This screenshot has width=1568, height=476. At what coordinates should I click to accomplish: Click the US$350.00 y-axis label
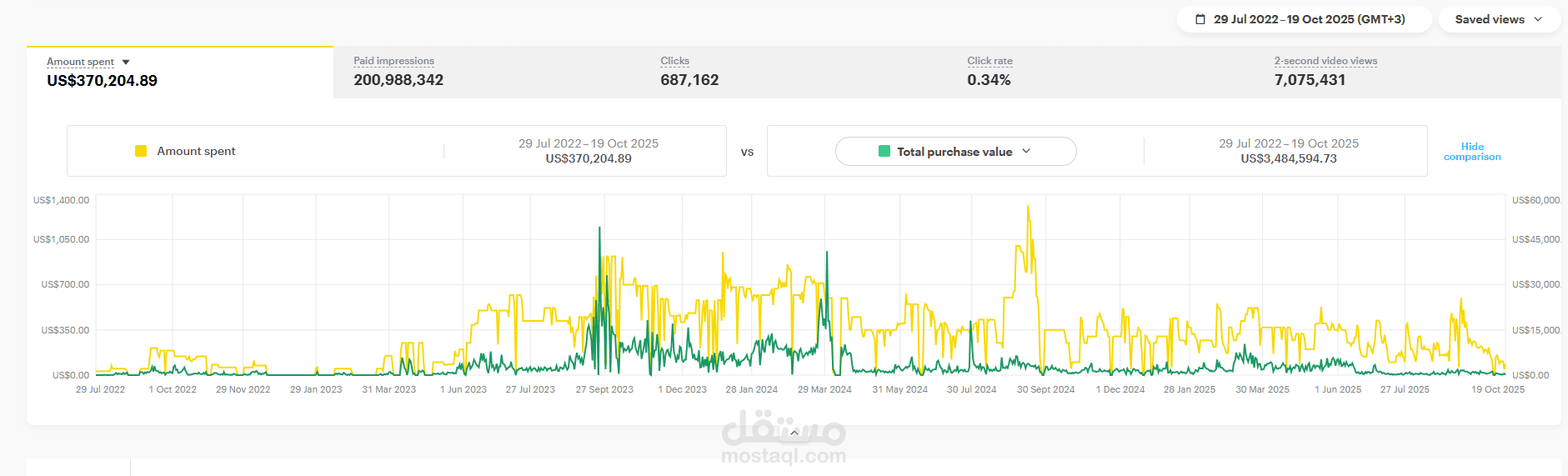tap(65, 330)
